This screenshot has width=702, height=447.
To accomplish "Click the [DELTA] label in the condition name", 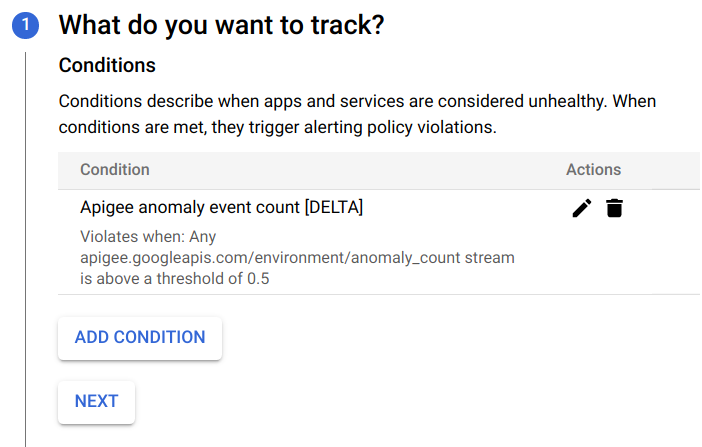I will click(x=334, y=208).
